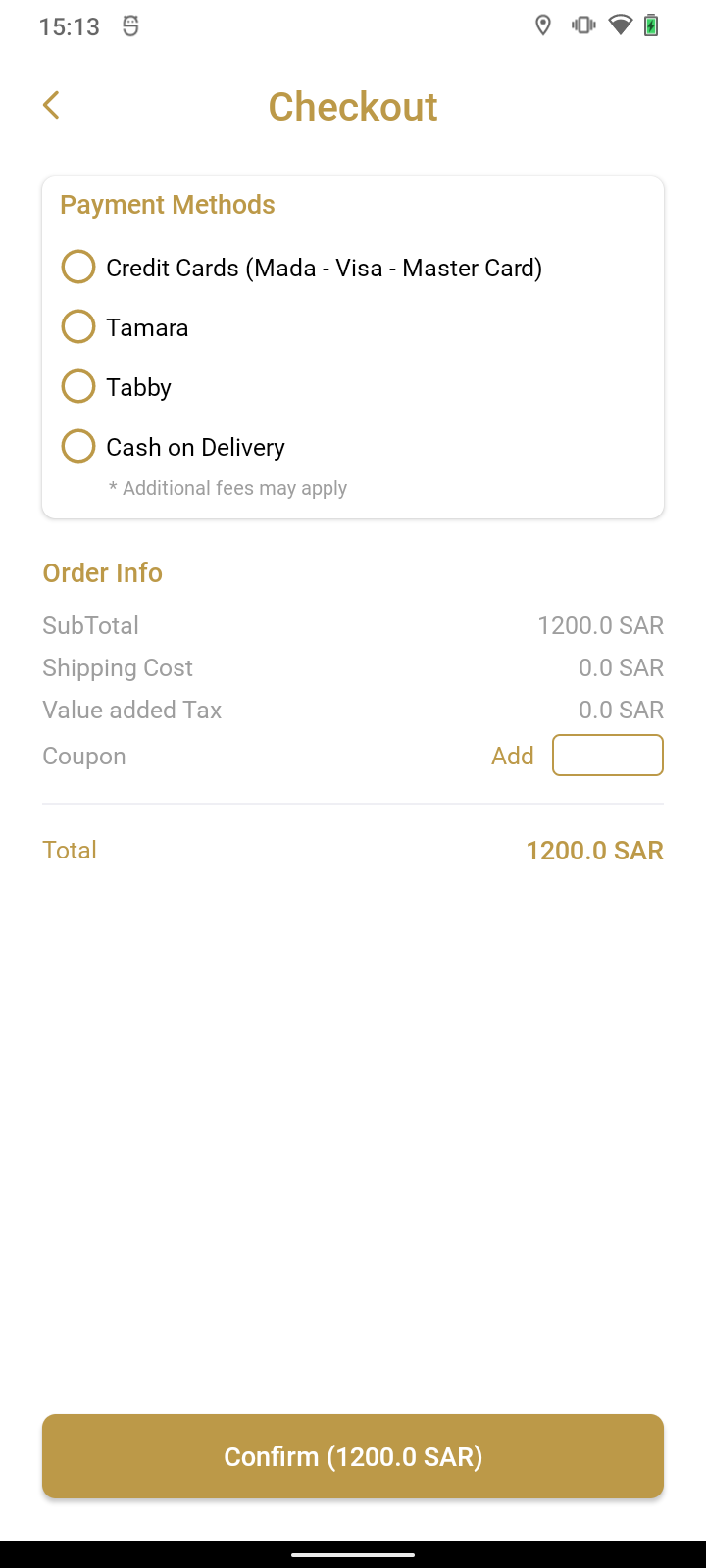Tap the Tabby option label

pos(139,387)
